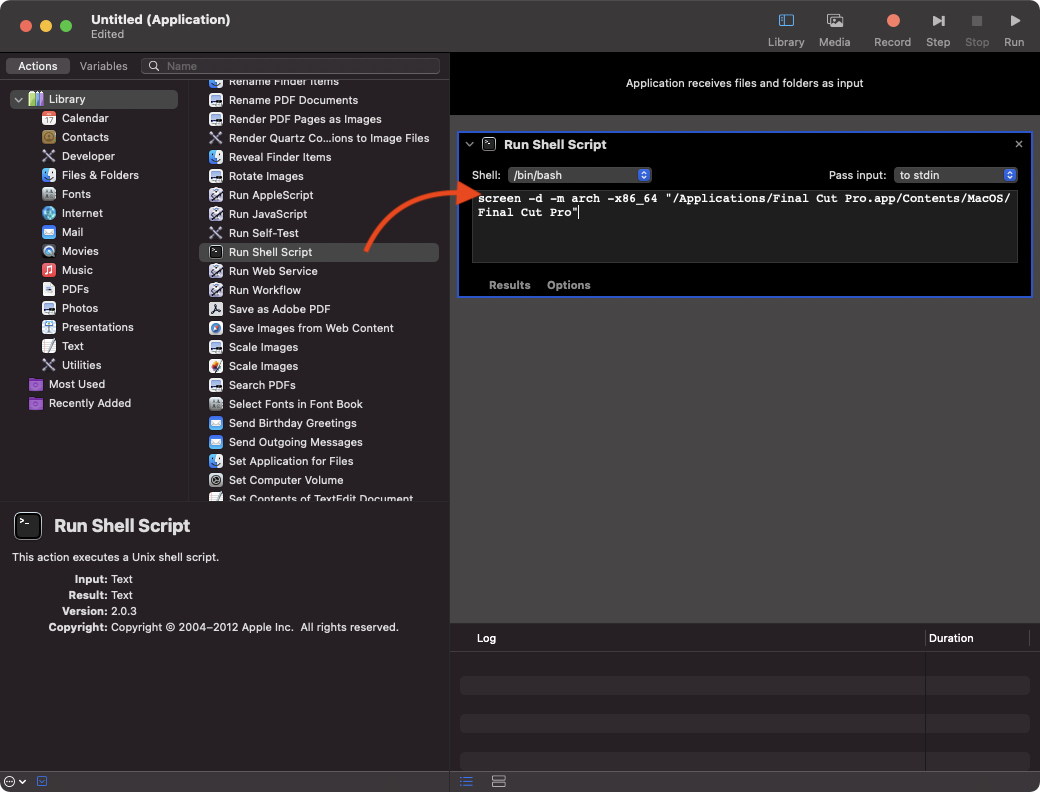Select the Rename PDF Documents action
The width and height of the screenshot is (1040, 792).
point(293,100)
